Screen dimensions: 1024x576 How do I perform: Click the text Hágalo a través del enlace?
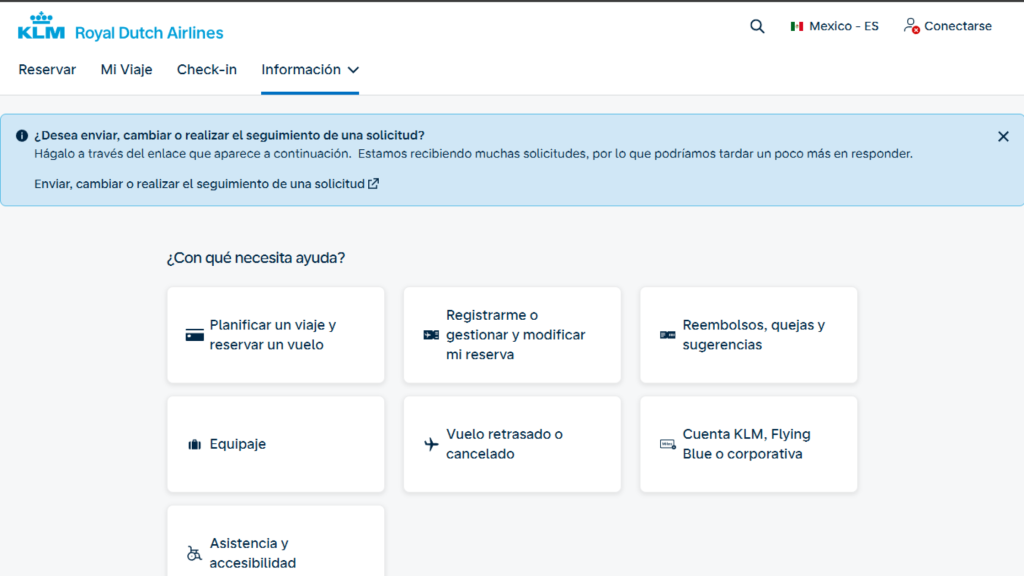(x=473, y=153)
